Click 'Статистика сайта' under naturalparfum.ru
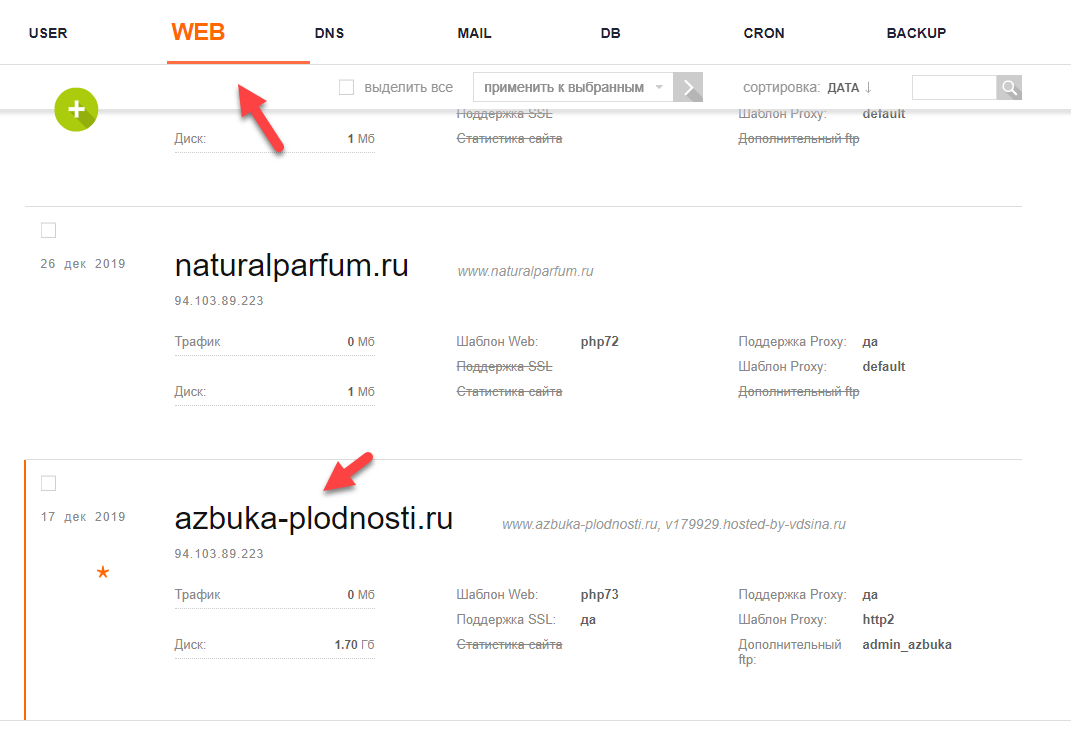This screenshot has width=1071, height=753. (510, 392)
